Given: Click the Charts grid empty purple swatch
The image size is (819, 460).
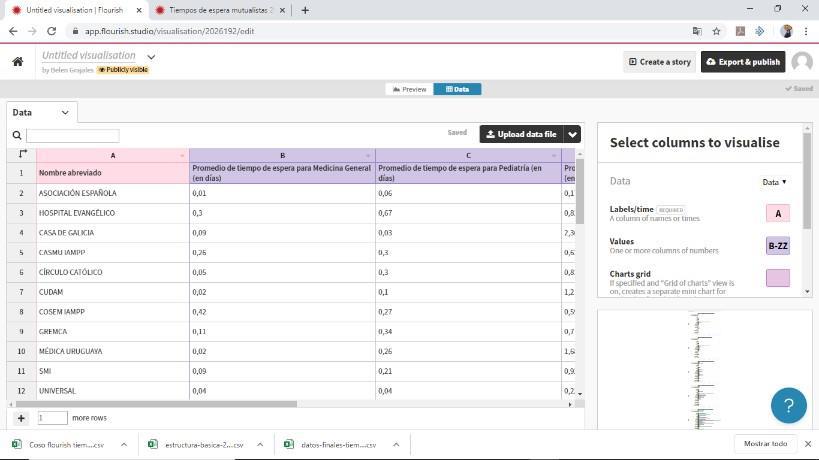Looking at the screenshot, I should tap(778, 278).
